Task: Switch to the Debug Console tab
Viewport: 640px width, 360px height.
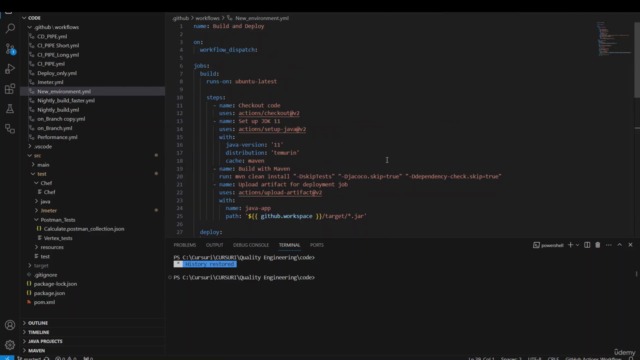Action: pyautogui.click(x=251, y=245)
